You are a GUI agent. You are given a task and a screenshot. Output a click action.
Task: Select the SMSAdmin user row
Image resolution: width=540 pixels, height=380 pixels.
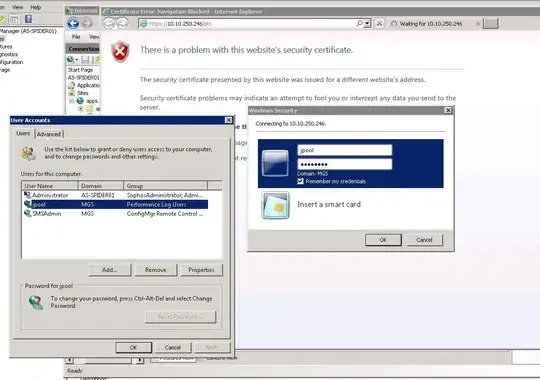pos(115,214)
